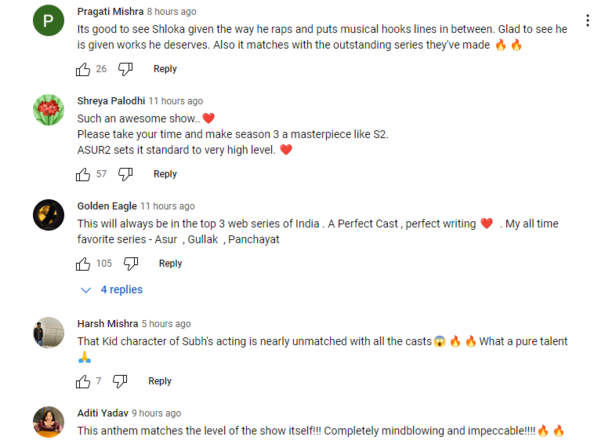Like Shreya Palodhi's comment
The height and width of the screenshot is (444, 616).
83,174
